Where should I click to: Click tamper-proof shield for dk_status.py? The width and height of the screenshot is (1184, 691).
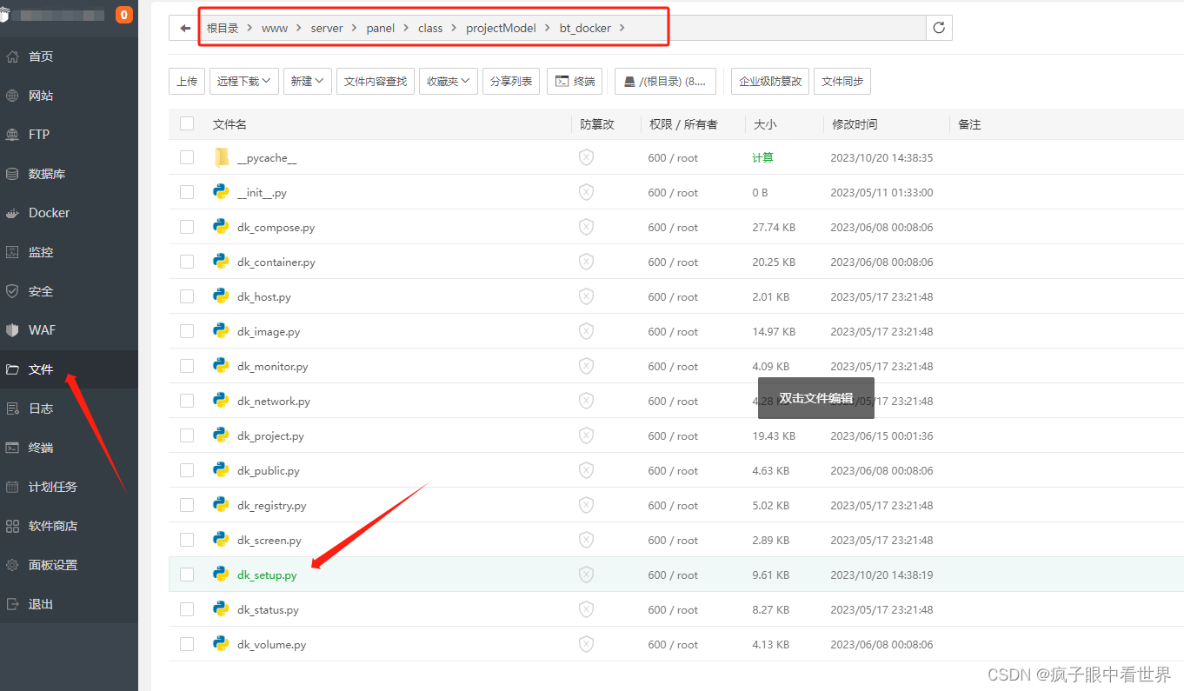click(x=586, y=609)
